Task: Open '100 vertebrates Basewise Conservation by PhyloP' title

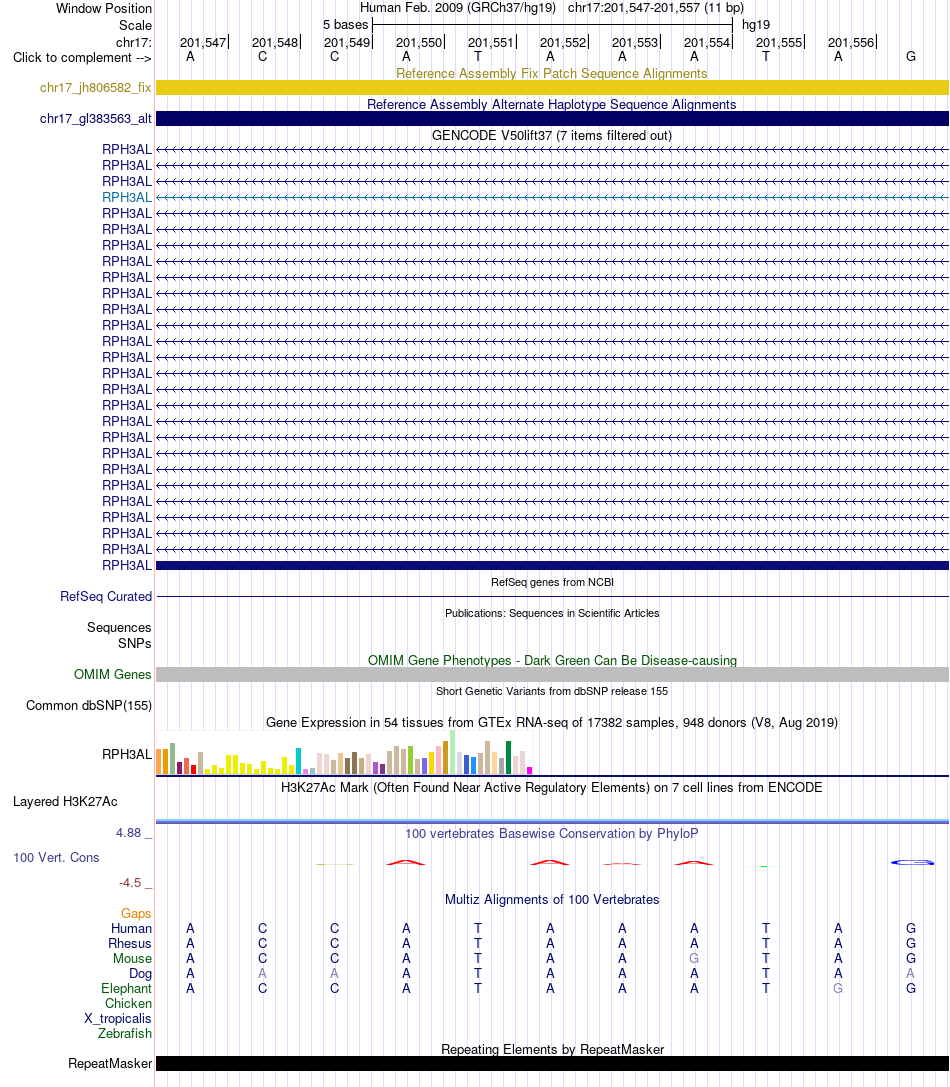Action: coord(552,833)
